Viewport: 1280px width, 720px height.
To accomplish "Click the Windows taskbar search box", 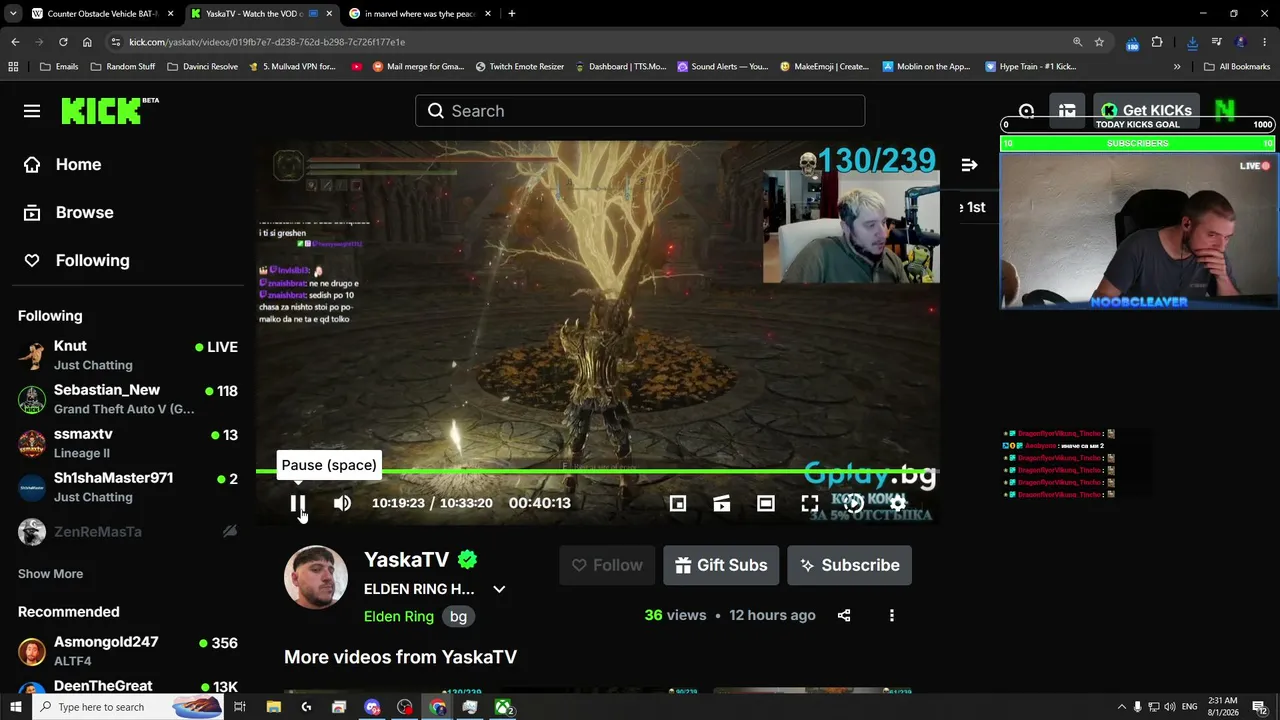I will [x=128, y=707].
